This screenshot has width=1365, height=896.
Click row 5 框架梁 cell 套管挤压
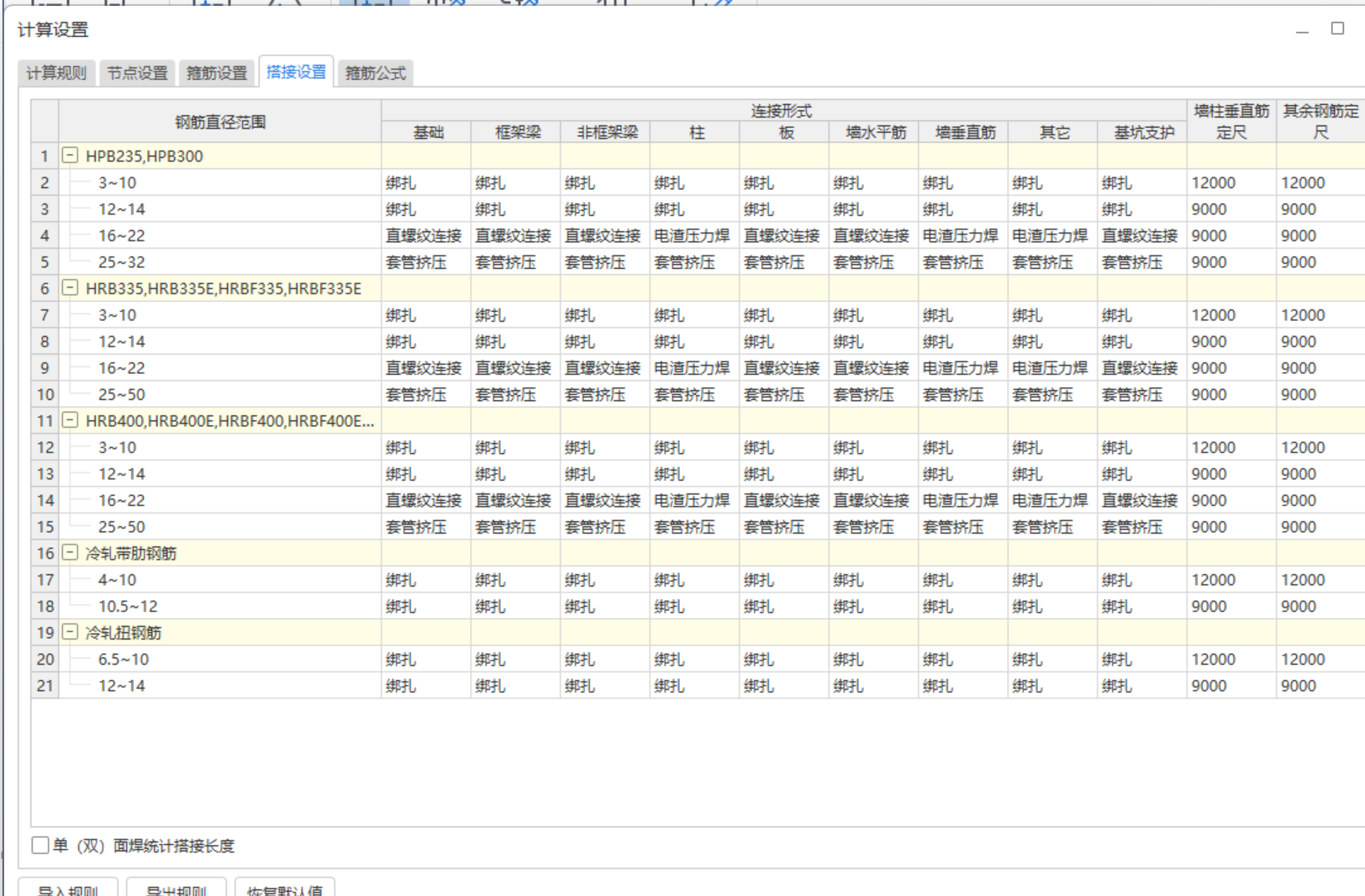(517, 262)
